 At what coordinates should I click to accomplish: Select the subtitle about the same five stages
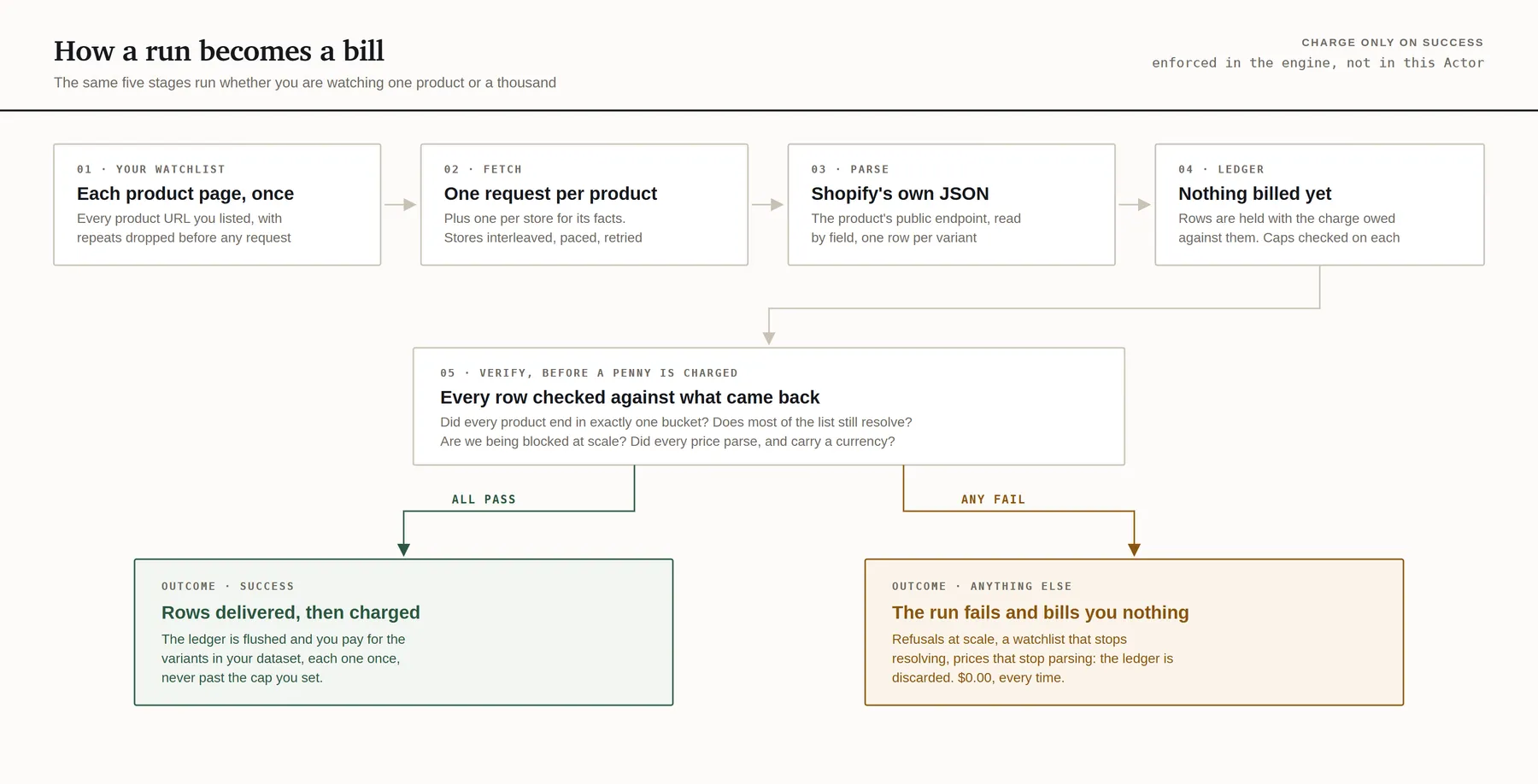coord(305,83)
